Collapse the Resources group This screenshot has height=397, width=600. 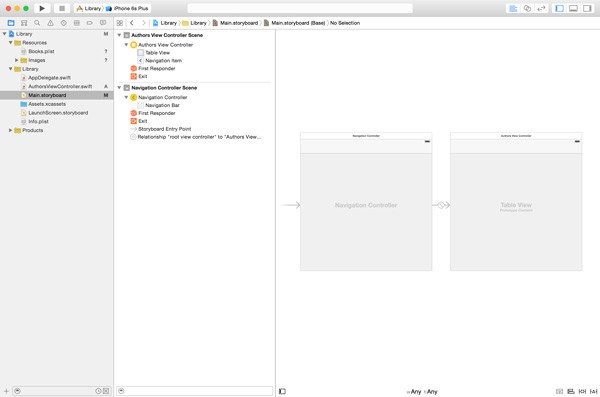pyautogui.click(x=11, y=42)
